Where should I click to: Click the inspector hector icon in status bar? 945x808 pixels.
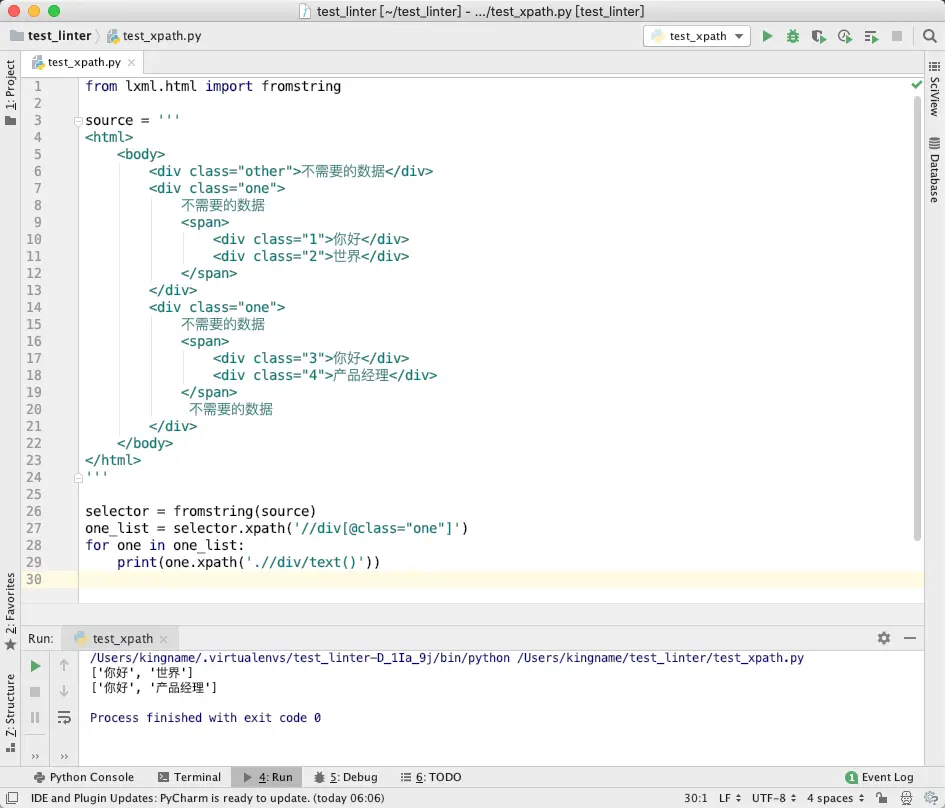pos(906,798)
